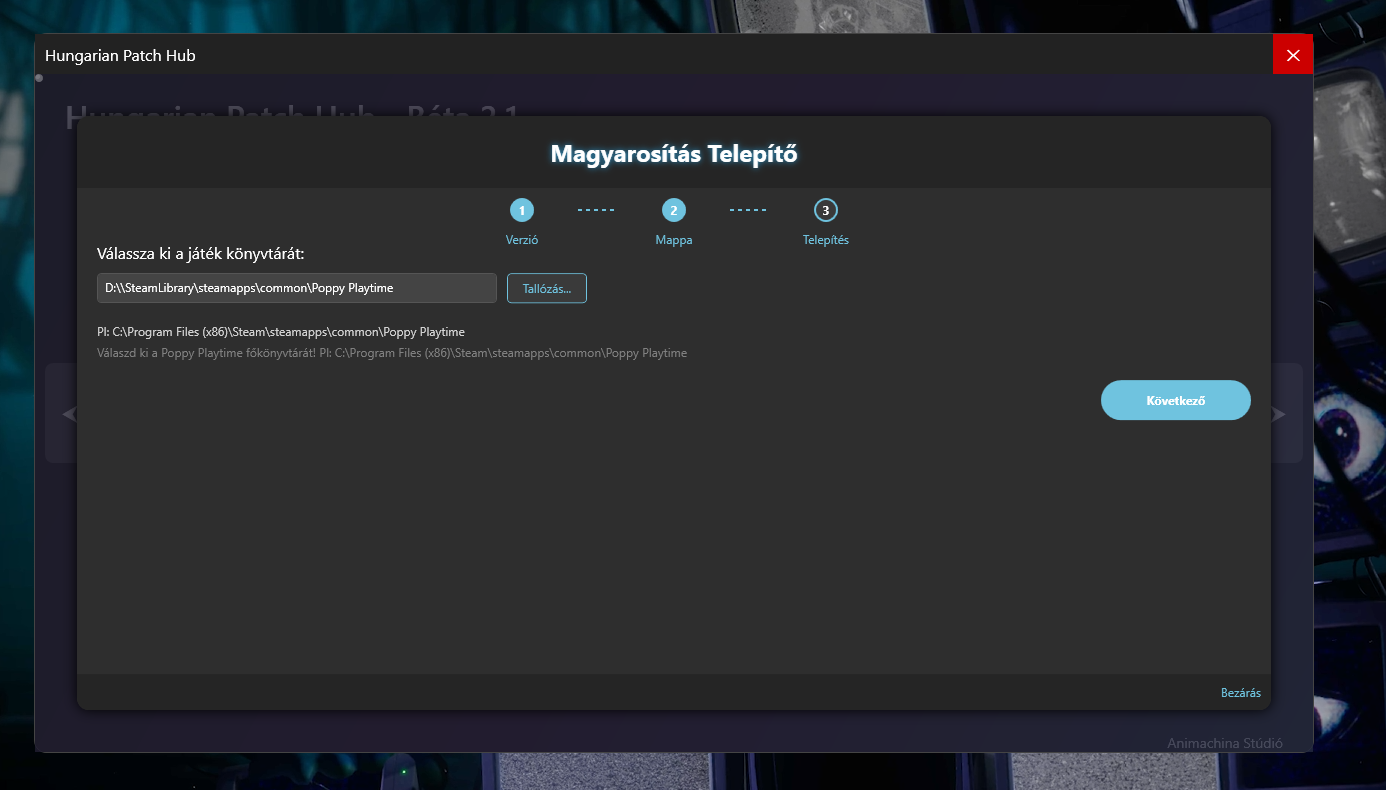Click the Bezárás link
Viewport: 1386px width, 790px height.
1241,693
